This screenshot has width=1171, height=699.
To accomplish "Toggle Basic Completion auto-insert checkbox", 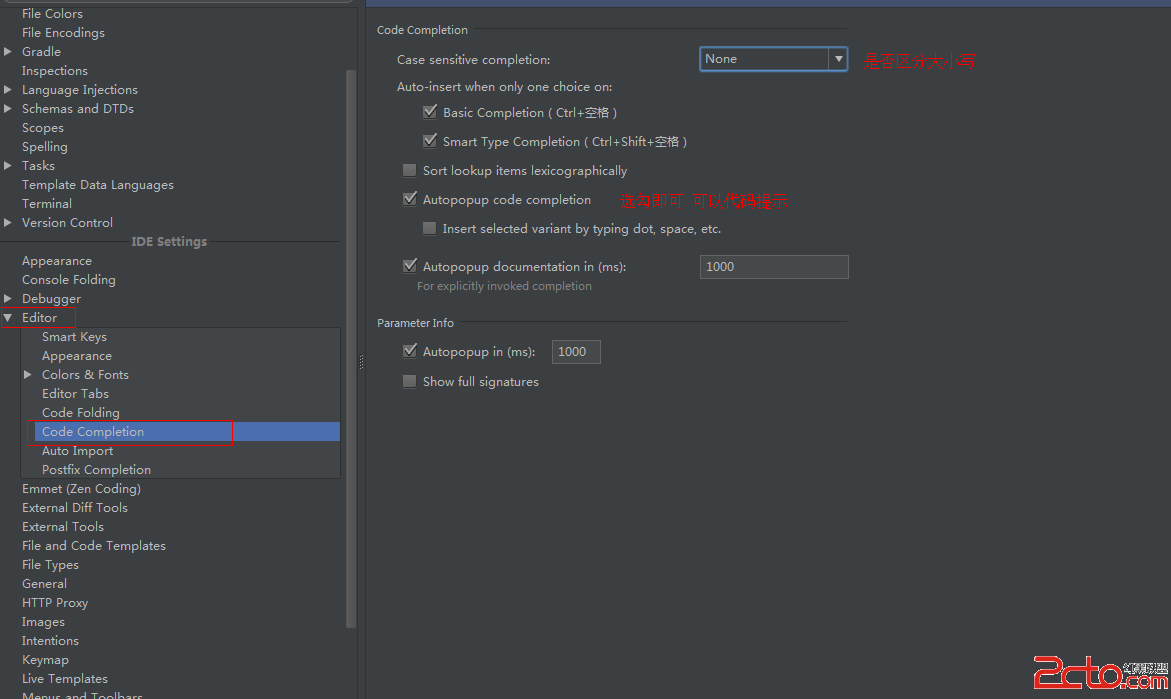I will point(430,113).
